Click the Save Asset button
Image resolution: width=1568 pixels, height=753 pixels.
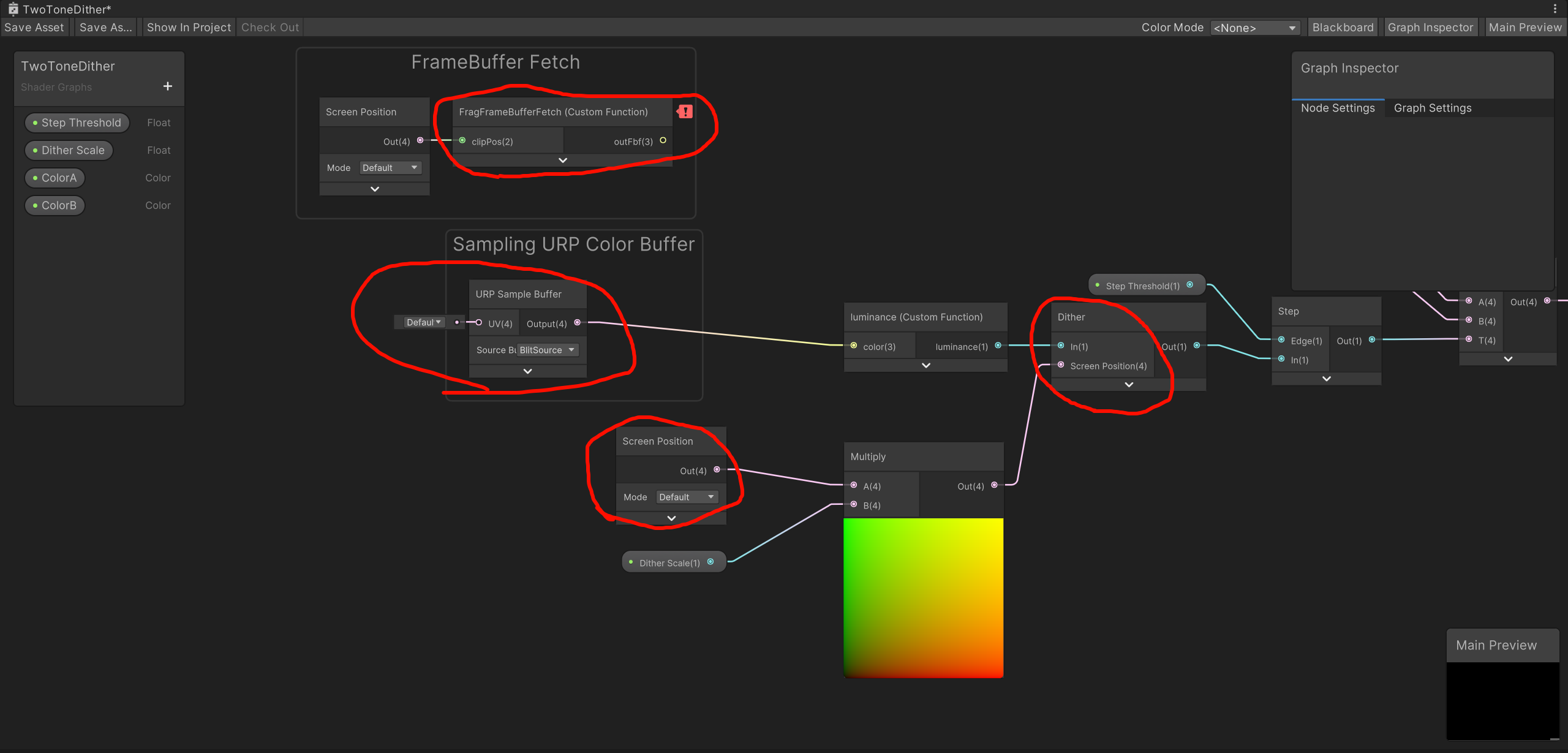34,28
